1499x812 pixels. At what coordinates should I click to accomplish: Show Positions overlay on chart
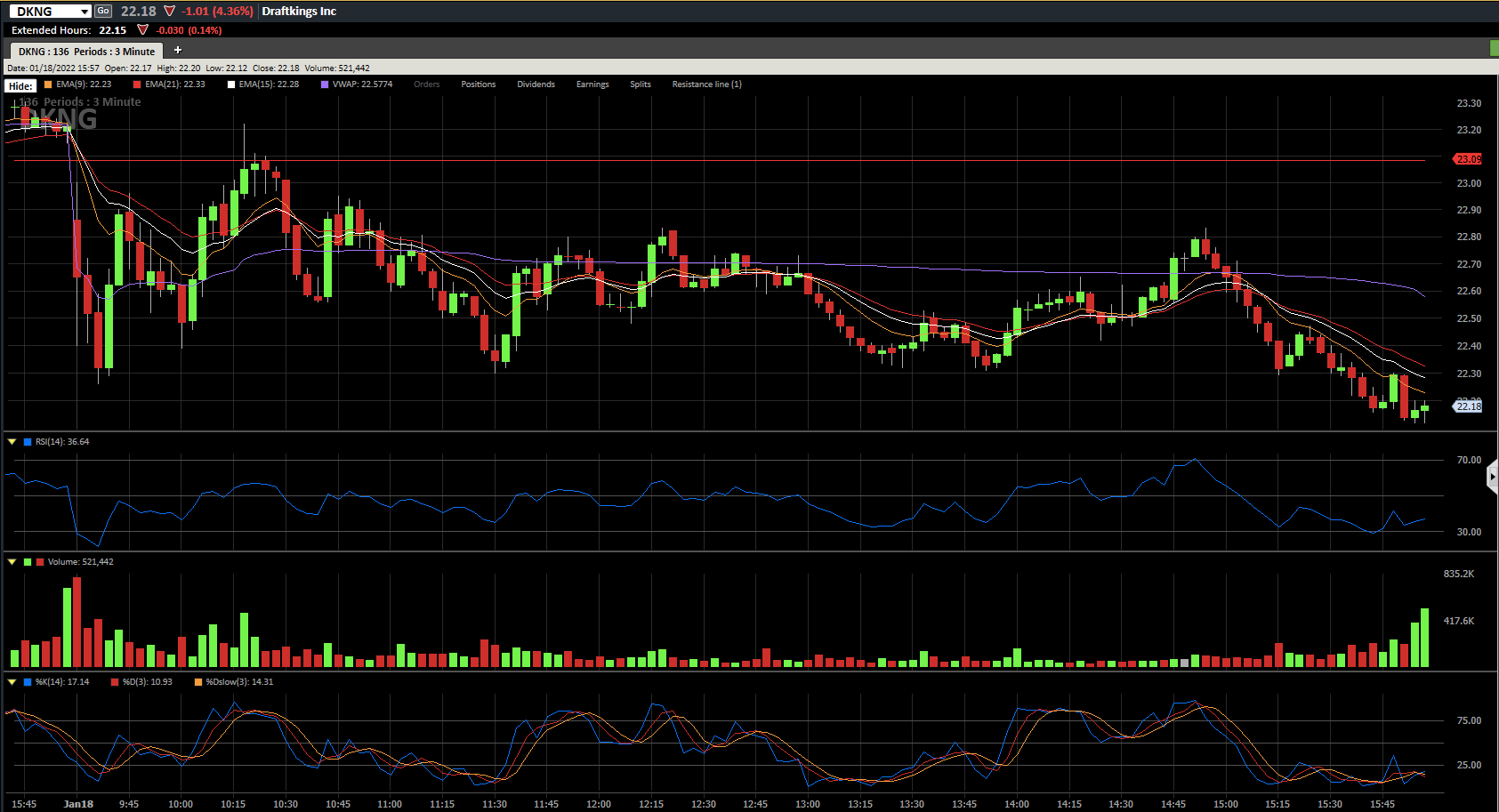[x=479, y=84]
